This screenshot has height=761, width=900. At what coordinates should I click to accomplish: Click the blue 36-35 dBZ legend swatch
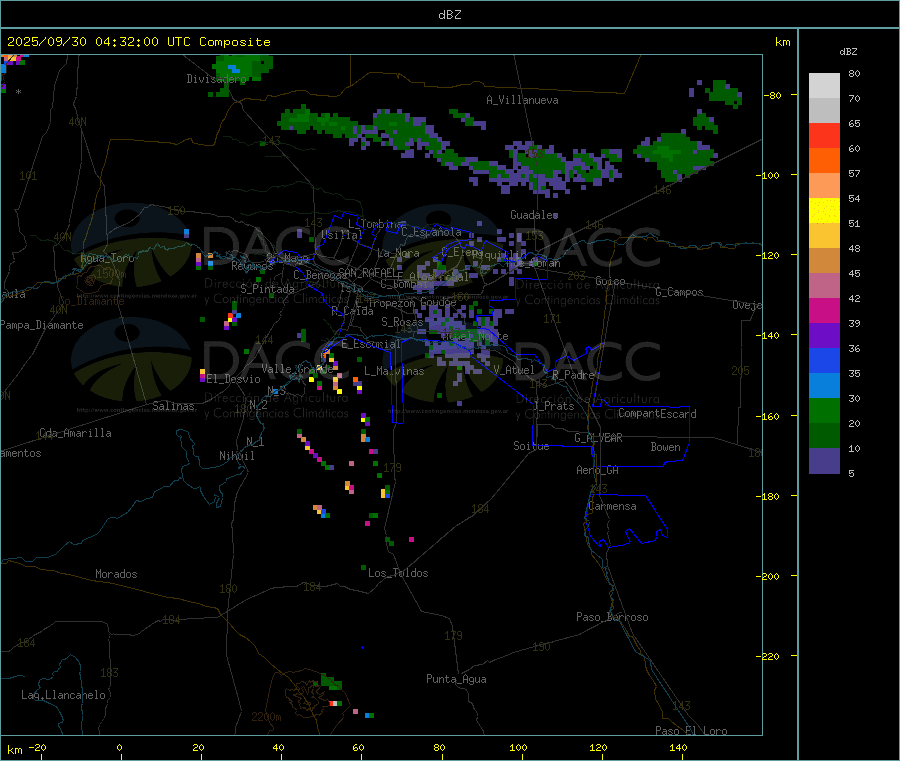(x=824, y=360)
